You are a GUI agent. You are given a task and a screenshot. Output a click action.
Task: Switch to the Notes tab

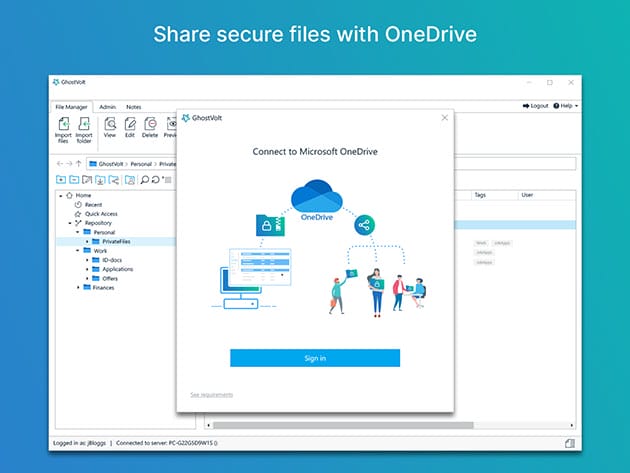[134, 106]
